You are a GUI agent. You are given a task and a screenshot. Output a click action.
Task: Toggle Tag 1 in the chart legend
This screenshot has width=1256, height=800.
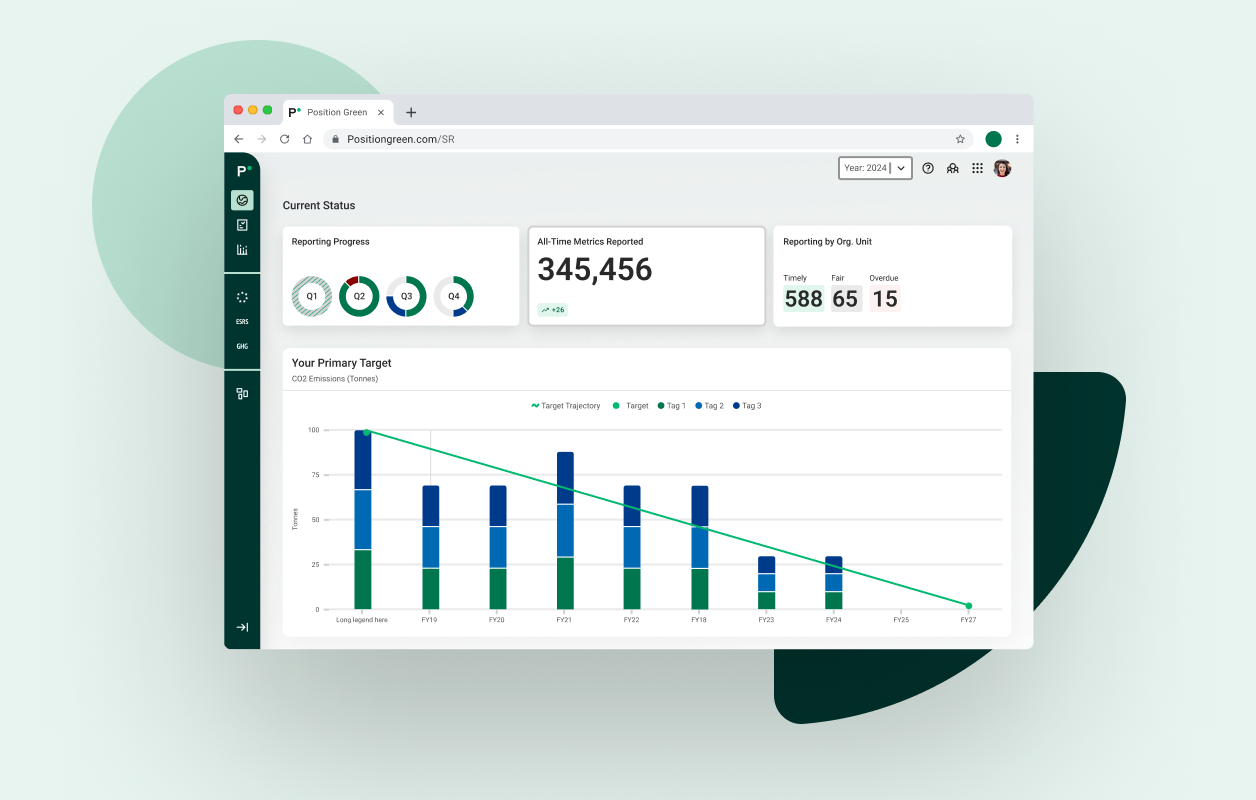coord(671,405)
